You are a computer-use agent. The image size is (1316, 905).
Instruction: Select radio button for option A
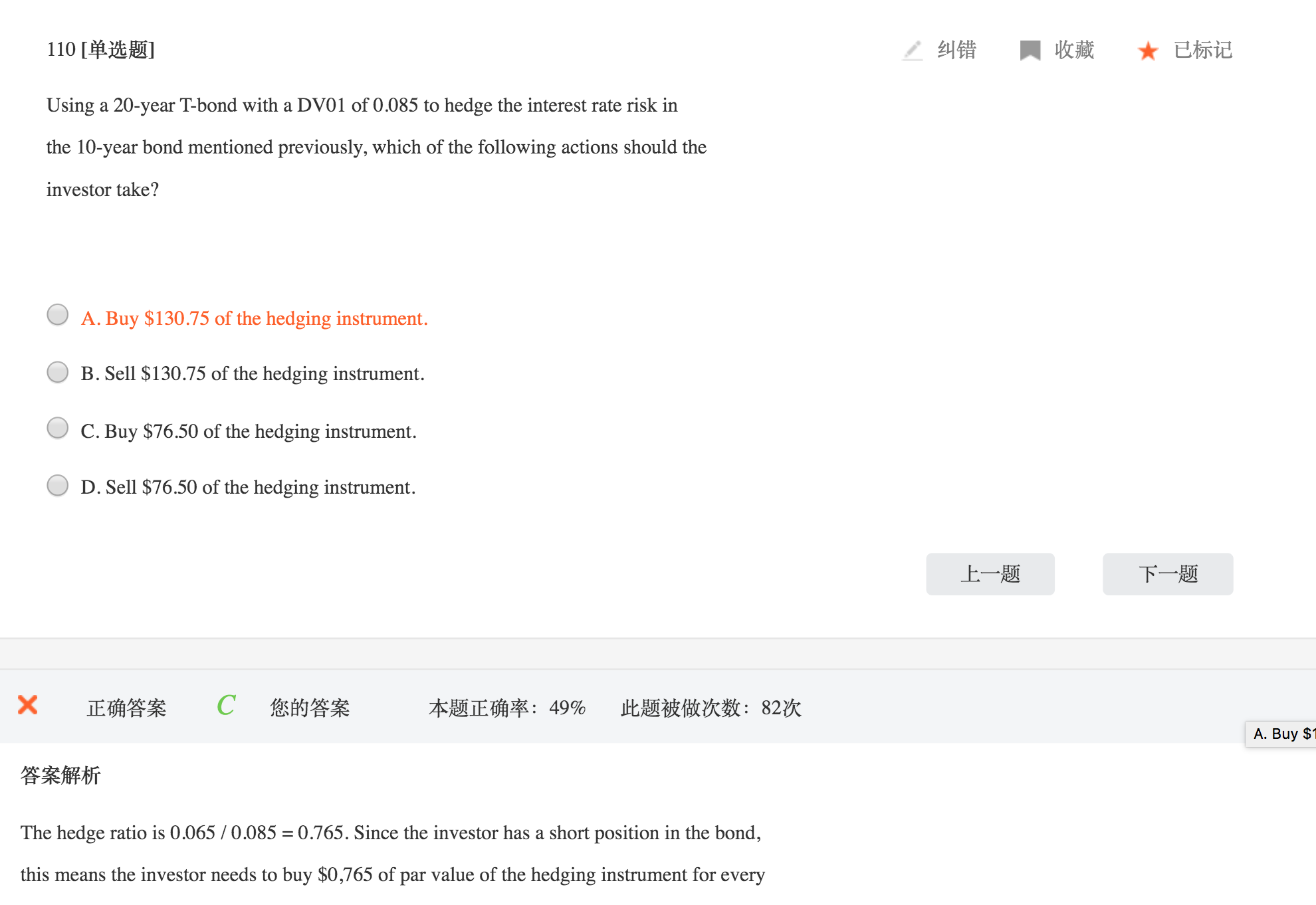[x=58, y=314]
